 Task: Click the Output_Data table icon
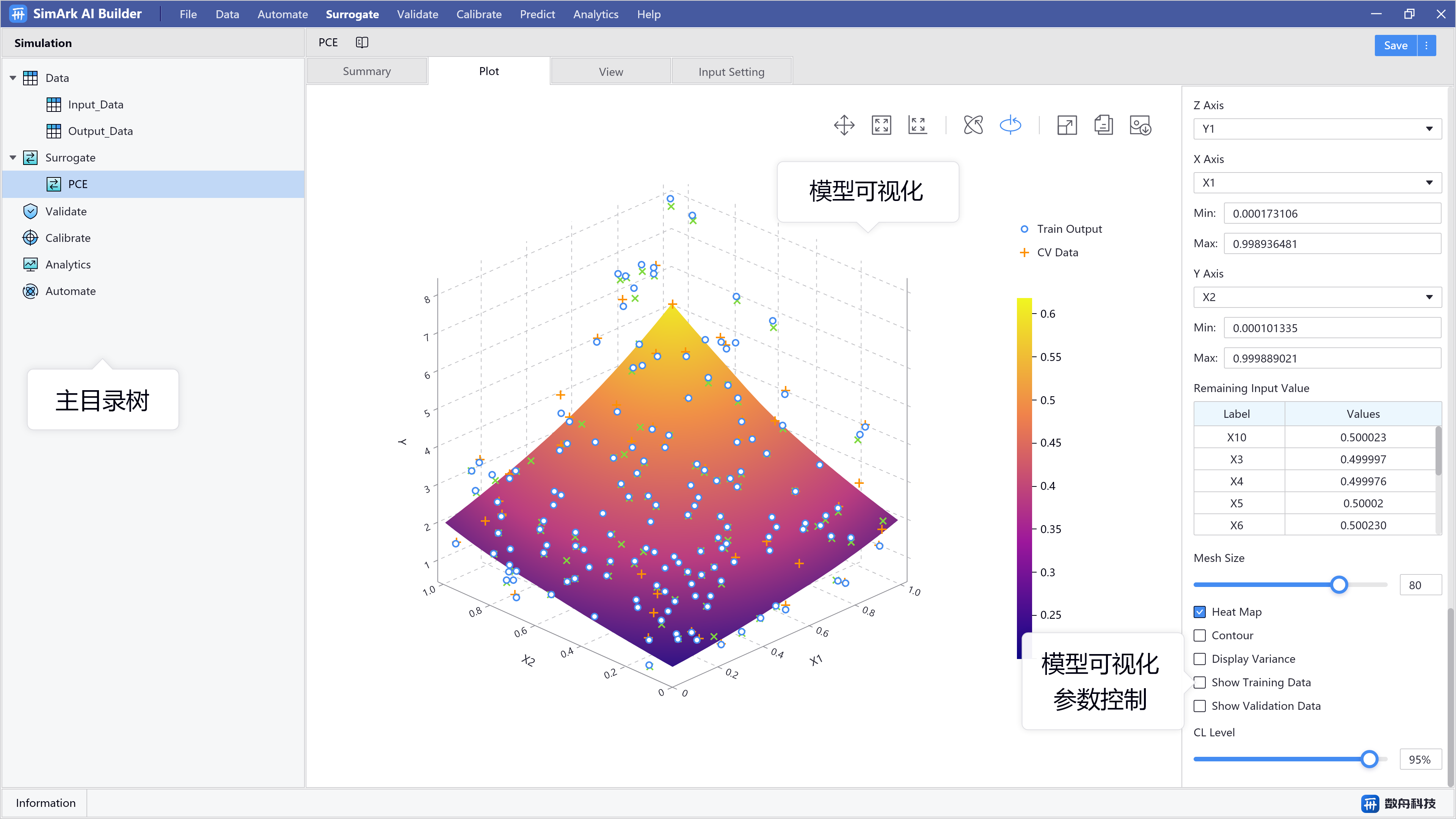(x=54, y=131)
